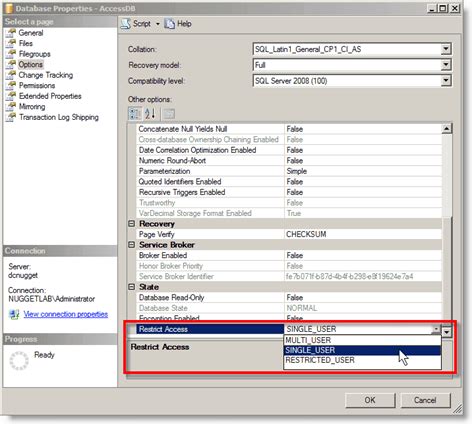Screen dimensions: 474x426
Task: Open the General page
Action: [x=31, y=33]
